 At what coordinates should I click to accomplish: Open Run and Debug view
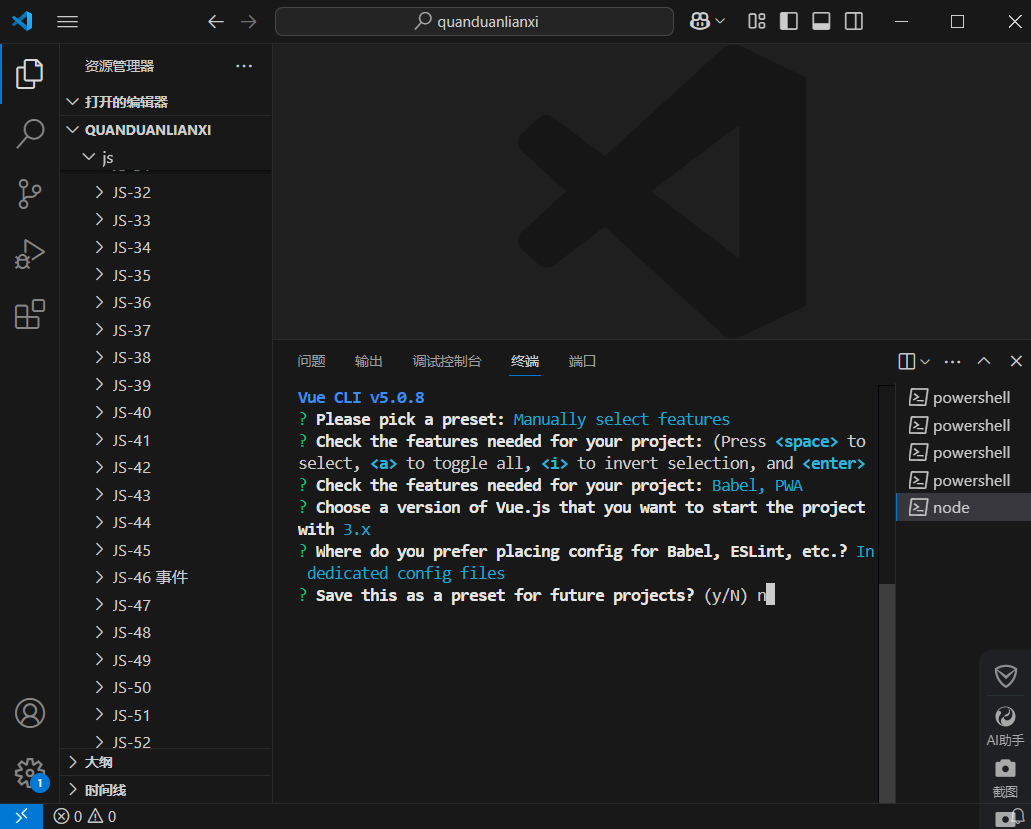pyautogui.click(x=30, y=254)
